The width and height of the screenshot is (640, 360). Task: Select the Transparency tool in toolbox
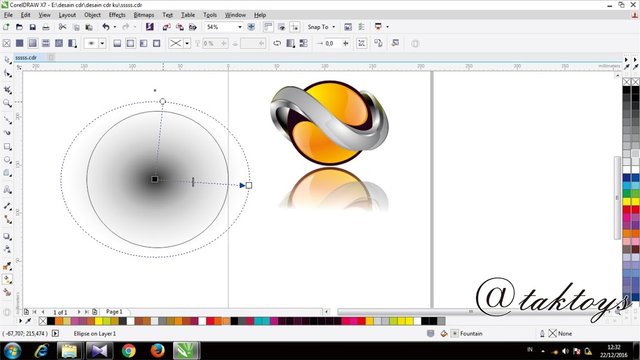coord(7,249)
